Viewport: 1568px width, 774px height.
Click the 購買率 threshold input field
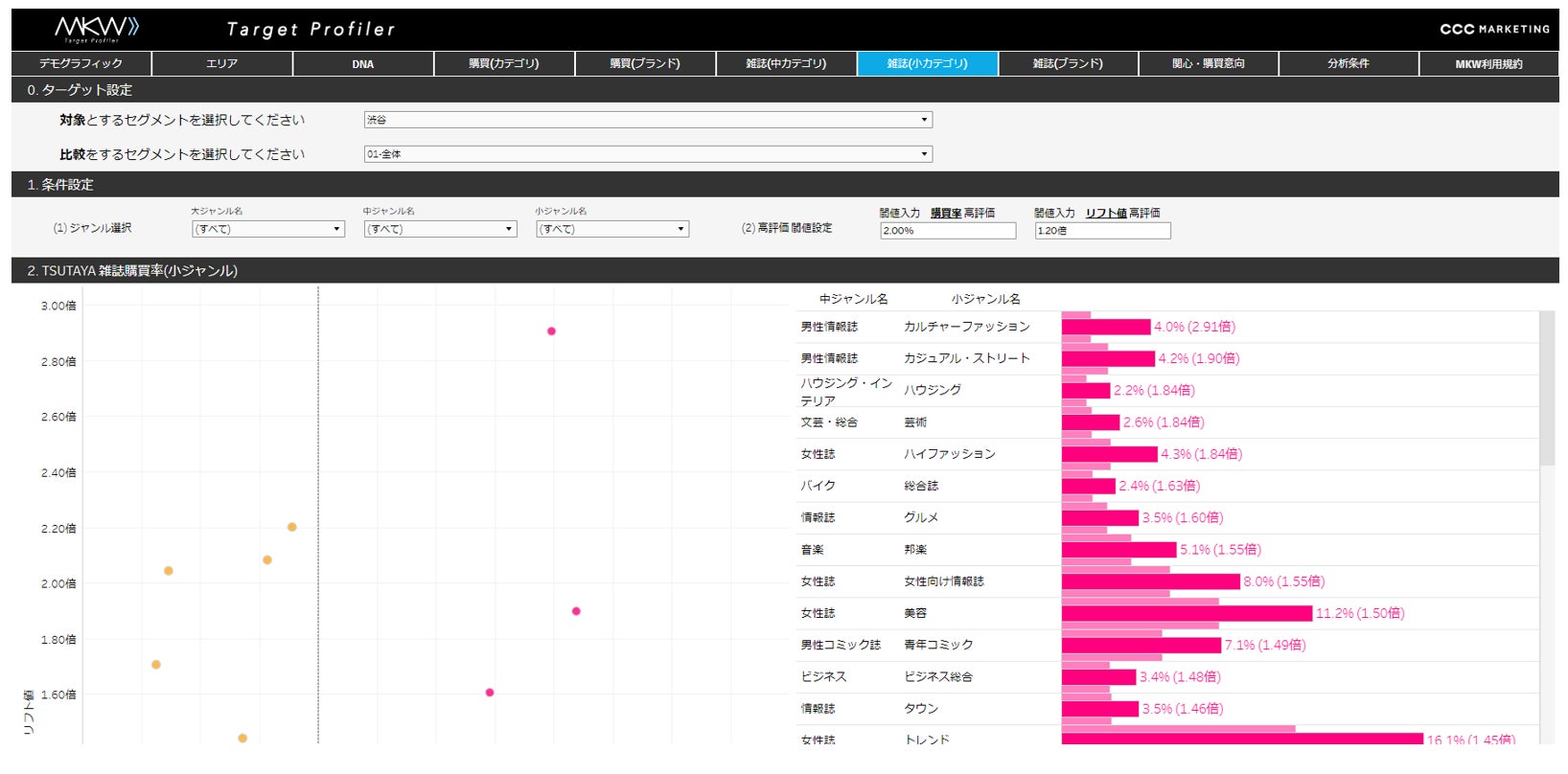click(948, 231)
